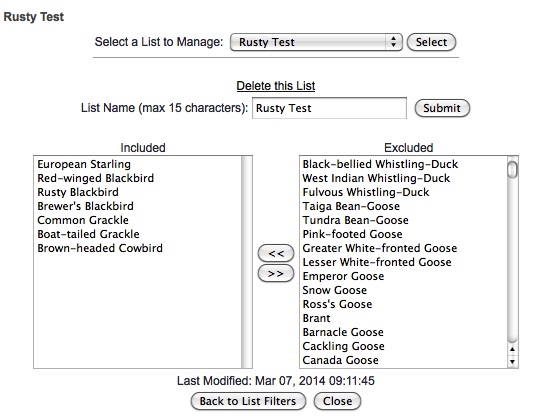Screen dimensions: 545x419
Task: Select Canada Goose in Excluded list
Action: (404, 360)
